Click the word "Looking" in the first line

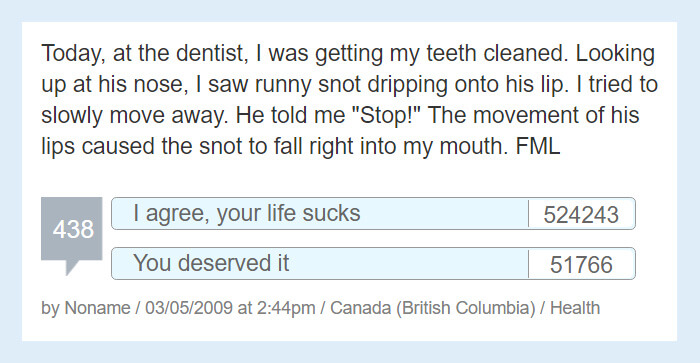coord(615,54)
